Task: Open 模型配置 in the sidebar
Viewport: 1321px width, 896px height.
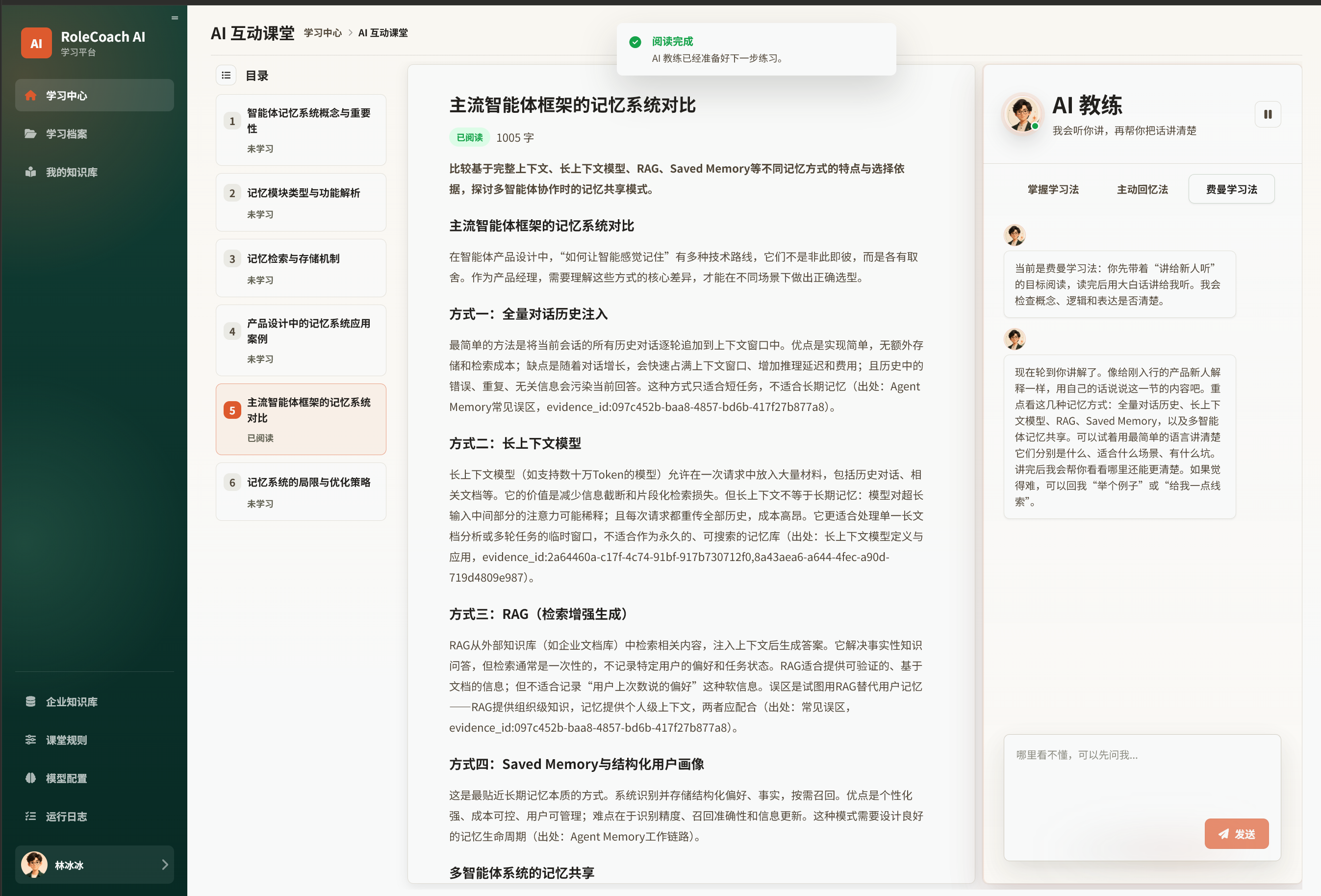Action: tap(94, 778)
